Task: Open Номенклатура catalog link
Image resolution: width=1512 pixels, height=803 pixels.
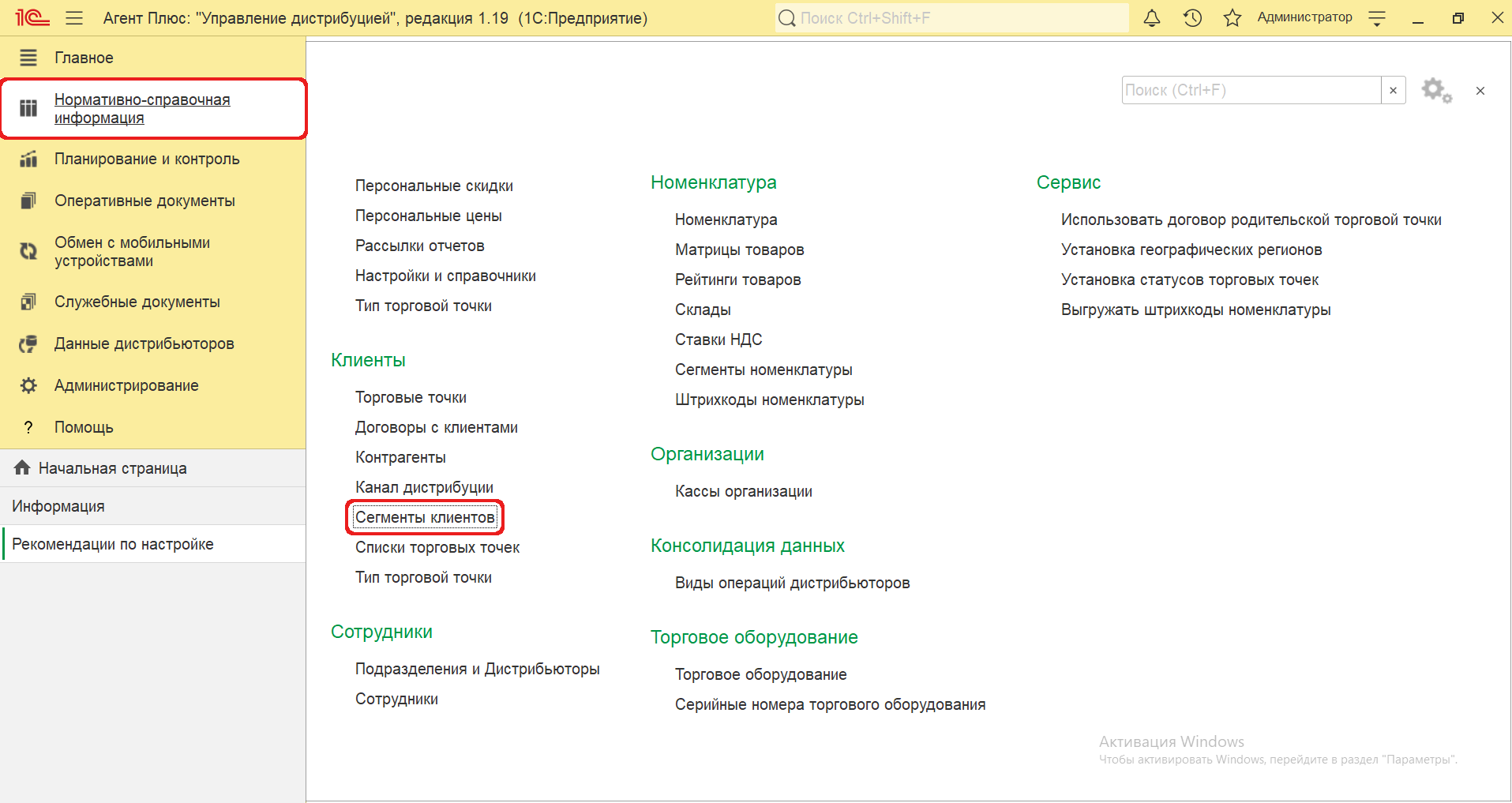Action: click(726, 220)
